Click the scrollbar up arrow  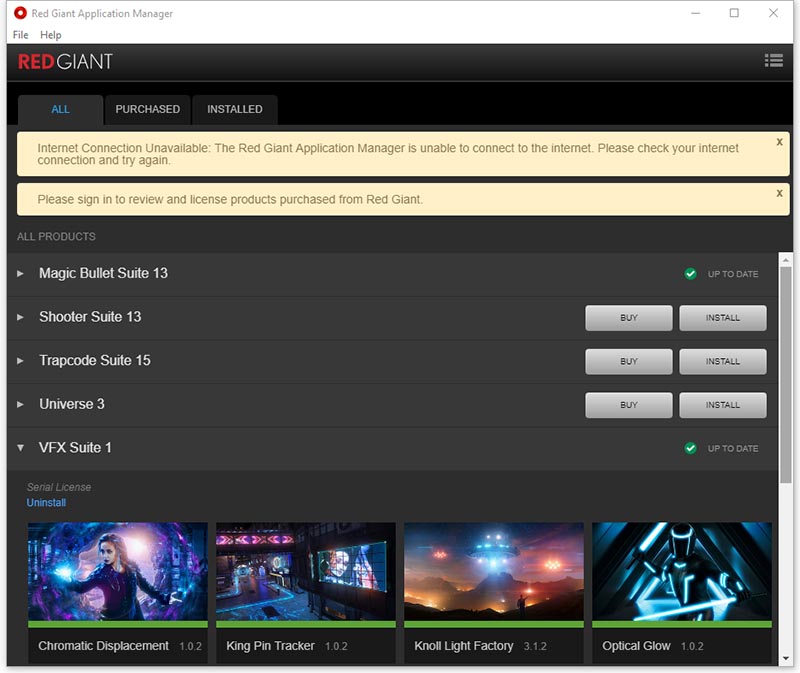coord(785,260)
